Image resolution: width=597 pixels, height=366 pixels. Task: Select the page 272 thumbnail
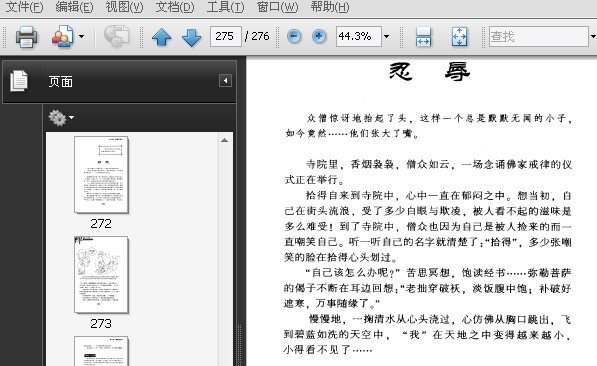[x=101, y=175]
